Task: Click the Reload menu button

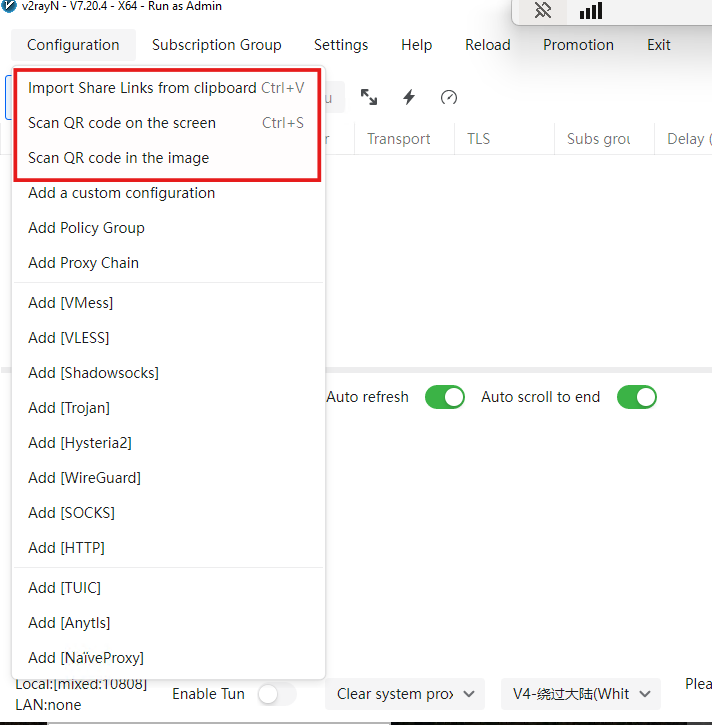Action: coord(487,45)
